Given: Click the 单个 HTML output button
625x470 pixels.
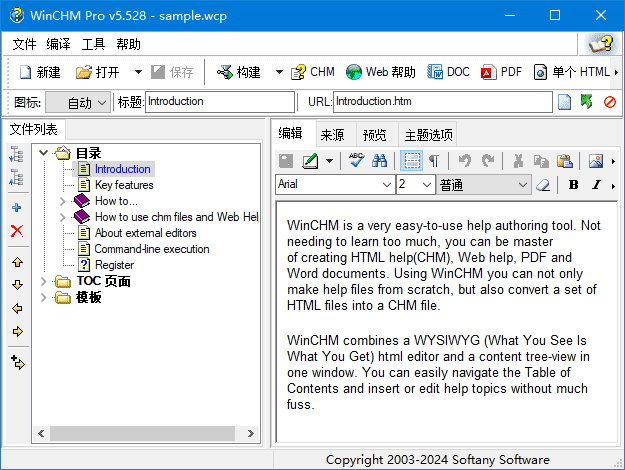Looking at the screenshot, I should point(571,72).
